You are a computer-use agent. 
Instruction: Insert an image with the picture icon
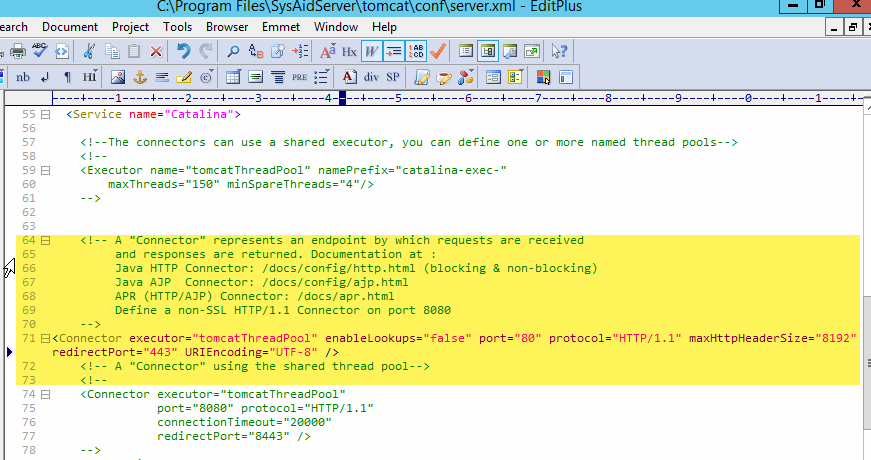117,77
